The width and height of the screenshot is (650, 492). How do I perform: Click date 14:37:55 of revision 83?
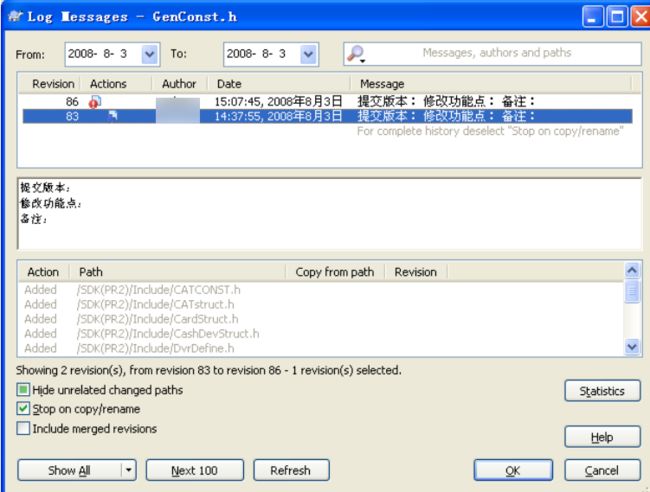pos(278,116)
